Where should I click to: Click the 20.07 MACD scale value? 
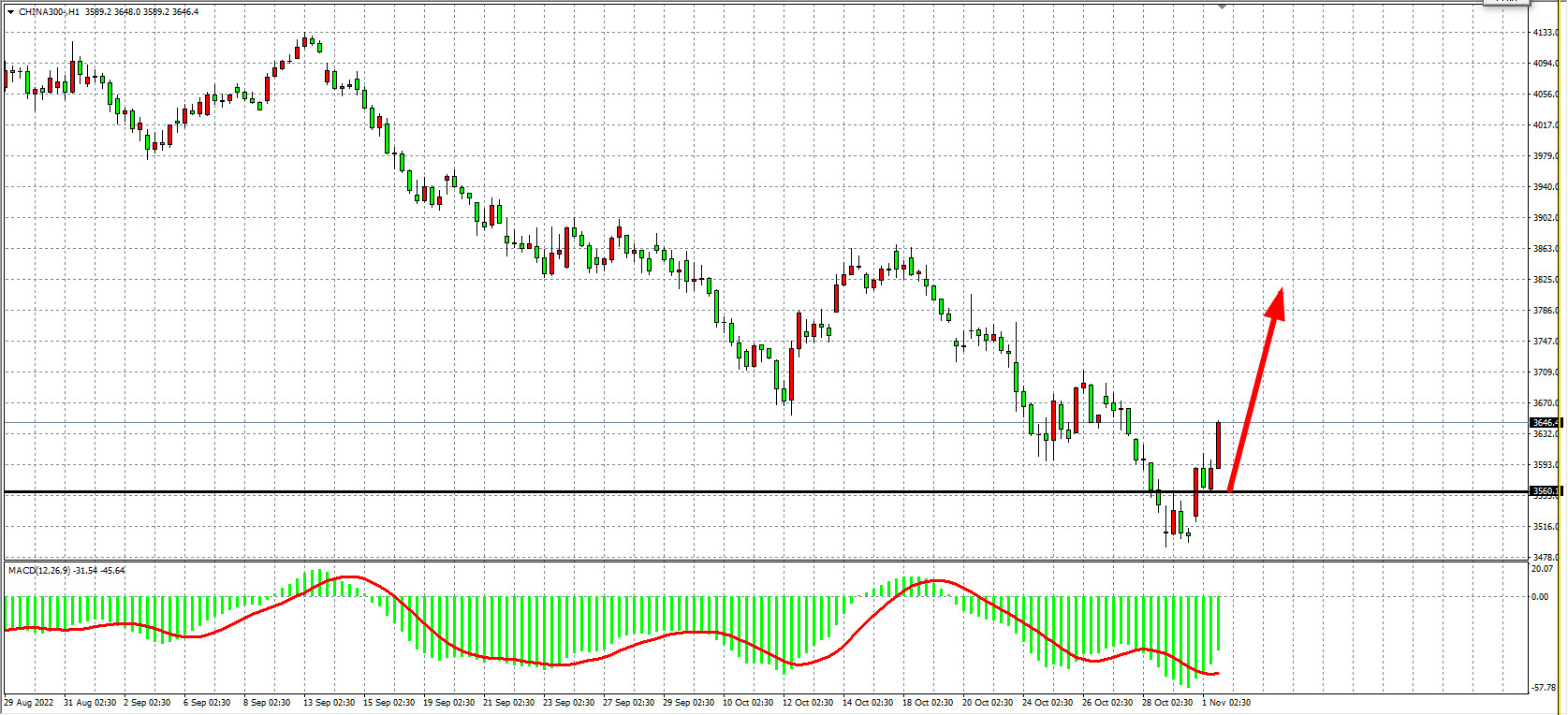pos(1542,569)
